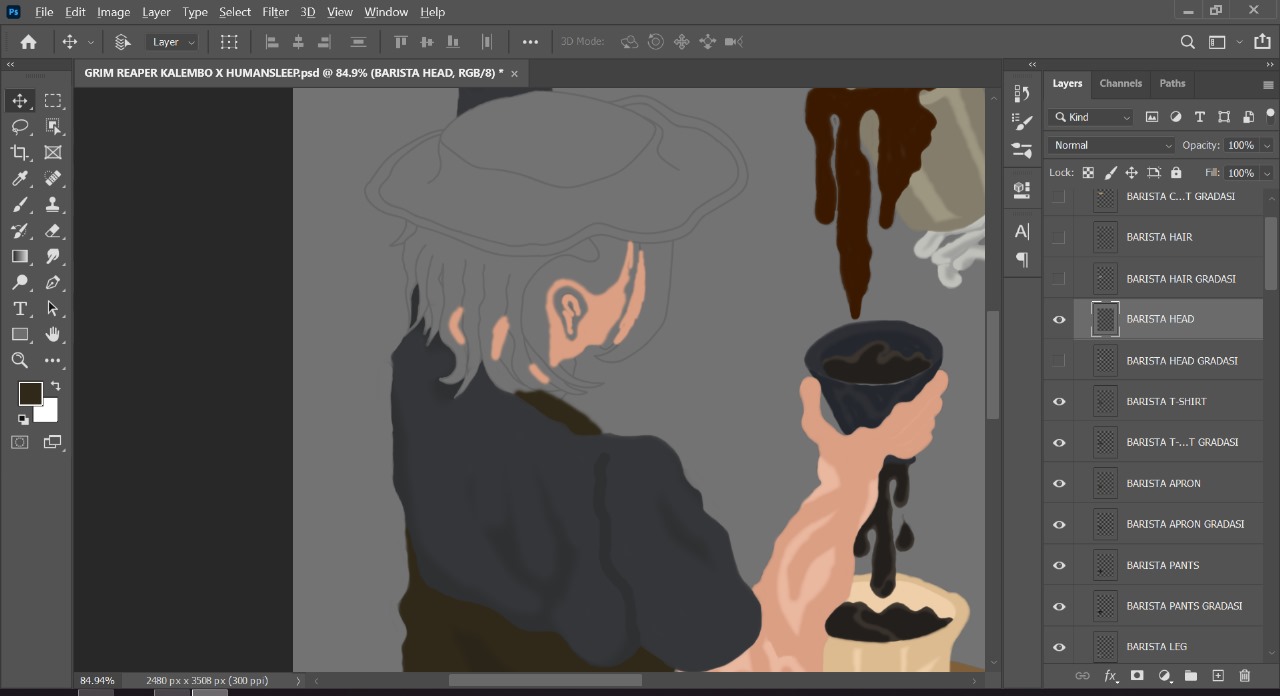
Task: Select the Frame tool
Action: tap(53, 153)
